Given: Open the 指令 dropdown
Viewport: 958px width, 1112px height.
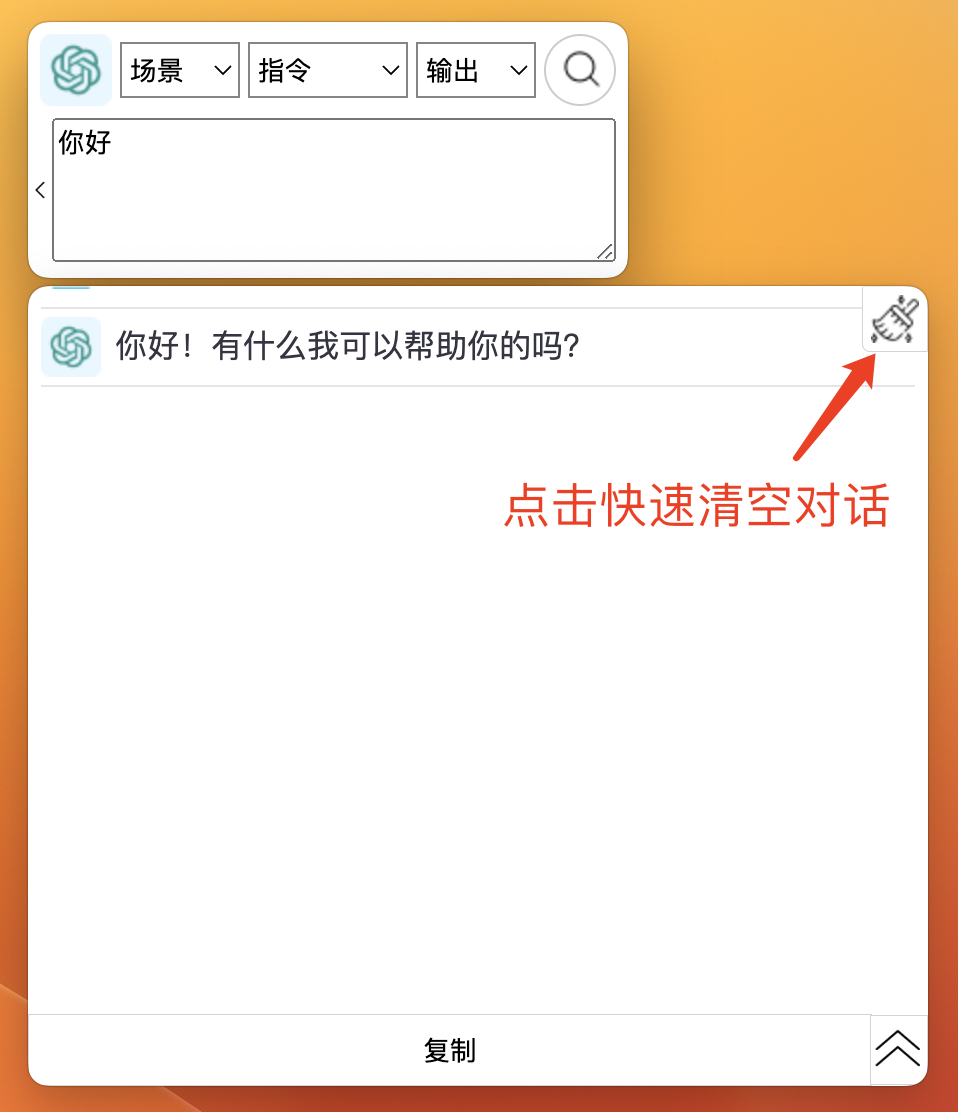Looking at the screenshot, I should [x=328, y=70].
